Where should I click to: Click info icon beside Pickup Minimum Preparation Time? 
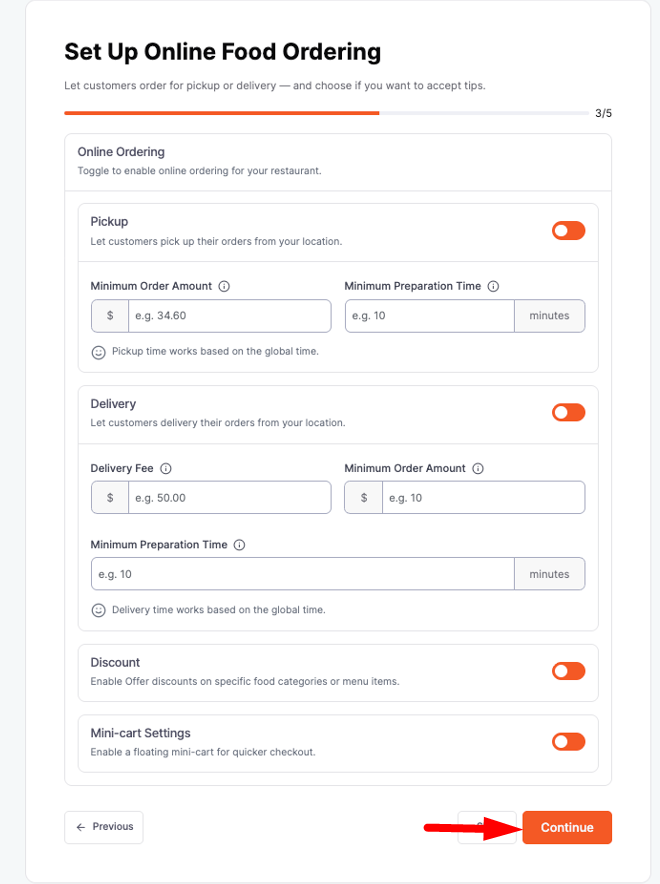494,286
